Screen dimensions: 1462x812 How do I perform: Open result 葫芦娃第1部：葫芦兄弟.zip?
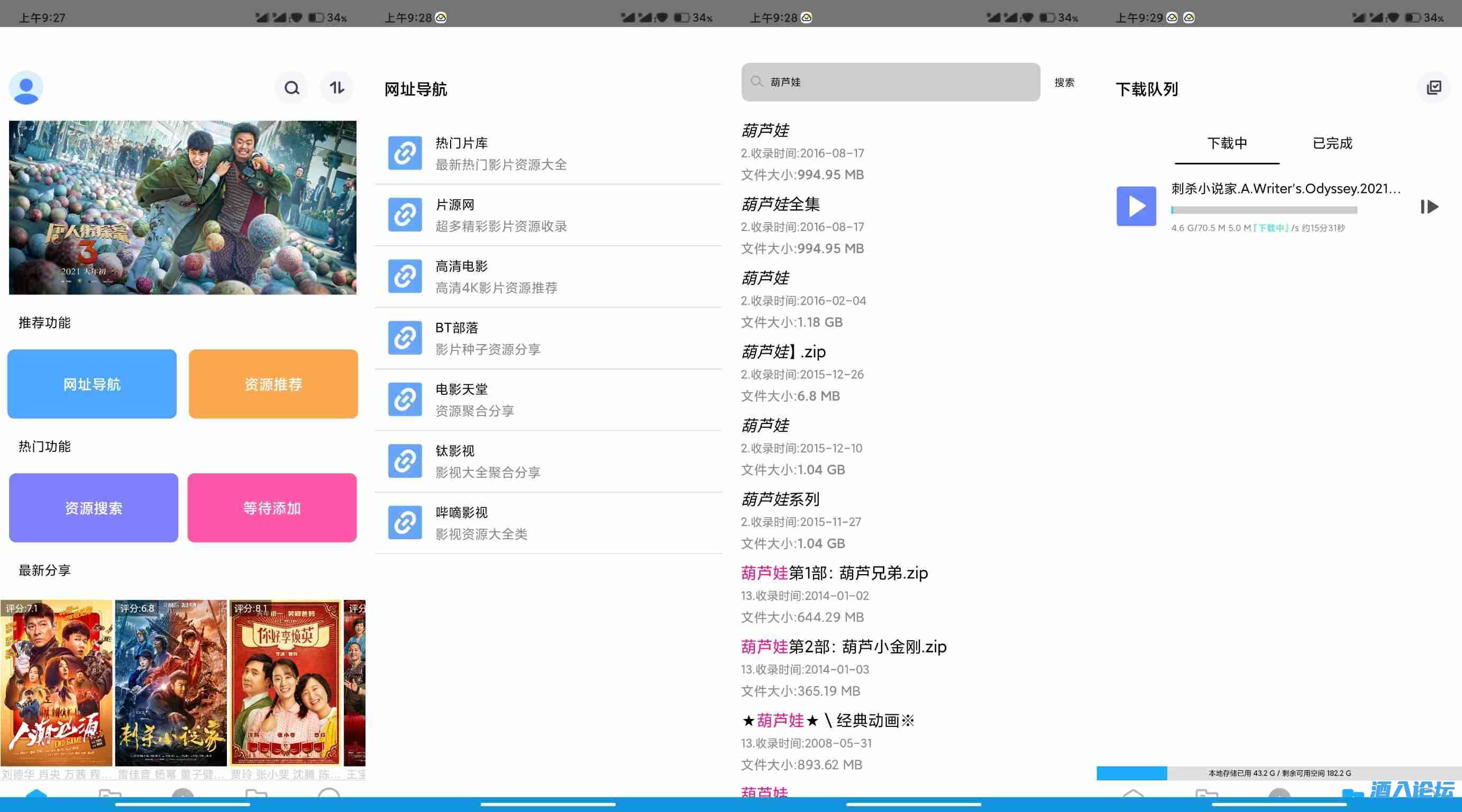click(x=834, y=573)
